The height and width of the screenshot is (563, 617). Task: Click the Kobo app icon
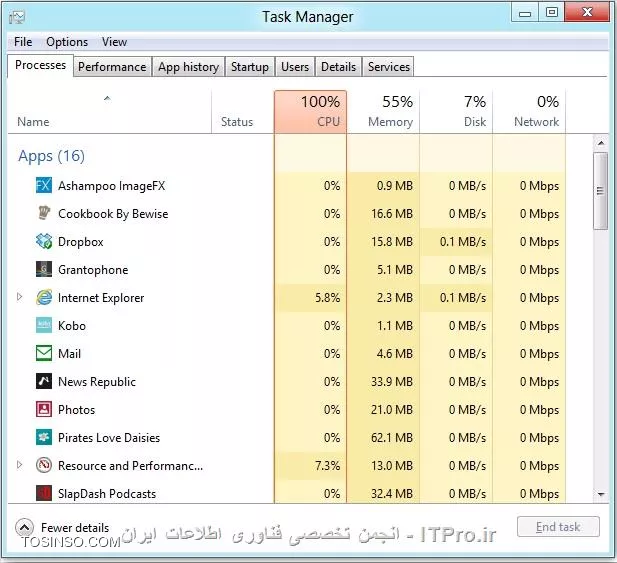(44, 325)
